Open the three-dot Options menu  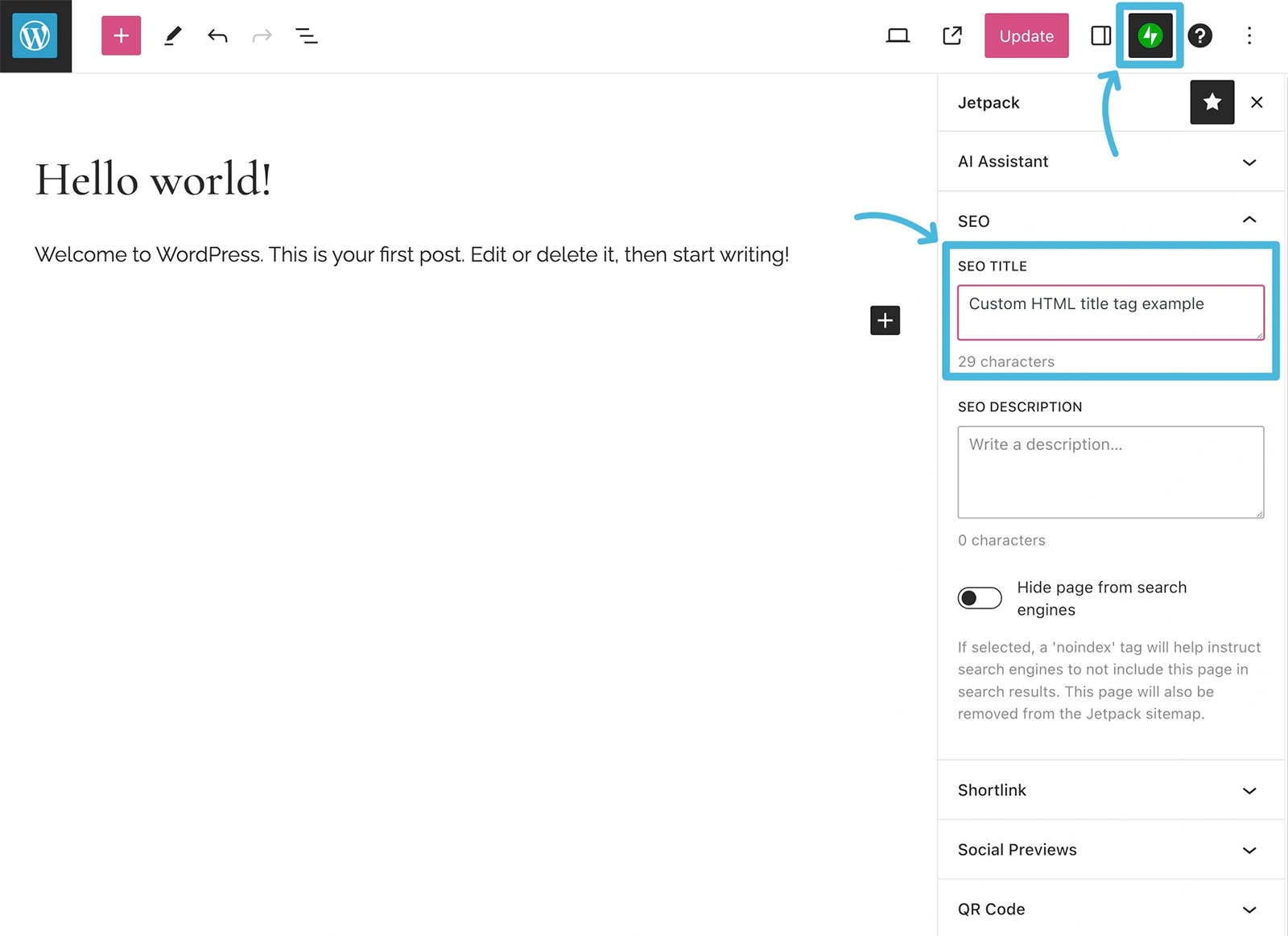pos(1249,35)
